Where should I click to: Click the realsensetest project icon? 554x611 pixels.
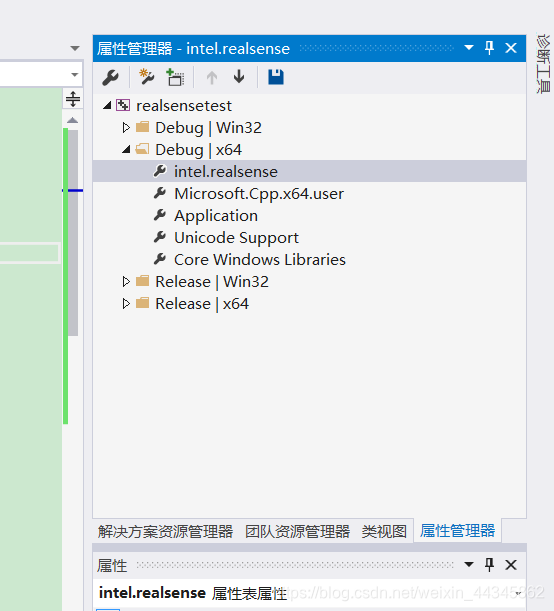pyautogui.click(x=123, y=105)
